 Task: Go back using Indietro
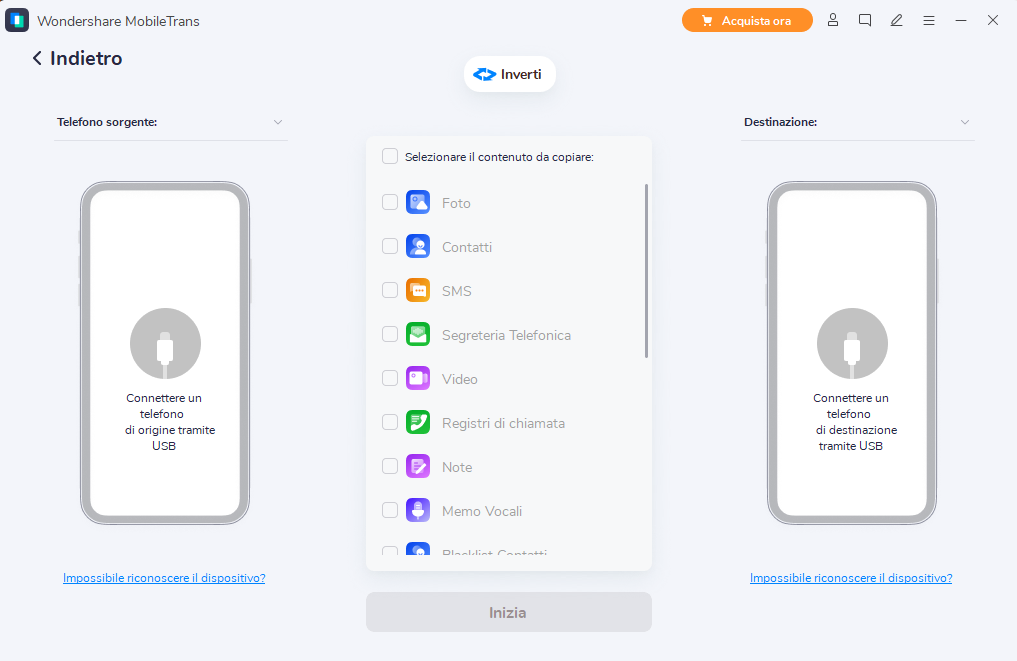pyautogui.click(x=77, y=59)
